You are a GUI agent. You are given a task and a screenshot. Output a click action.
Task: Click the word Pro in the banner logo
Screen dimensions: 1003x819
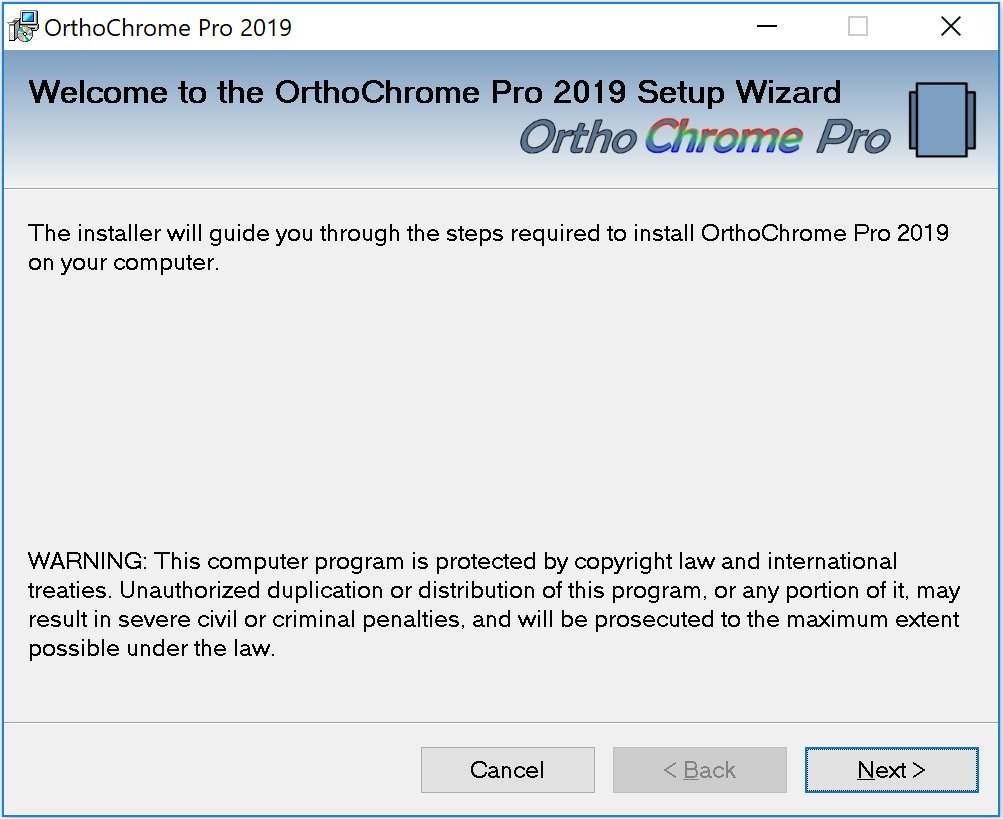click(853, 138)
